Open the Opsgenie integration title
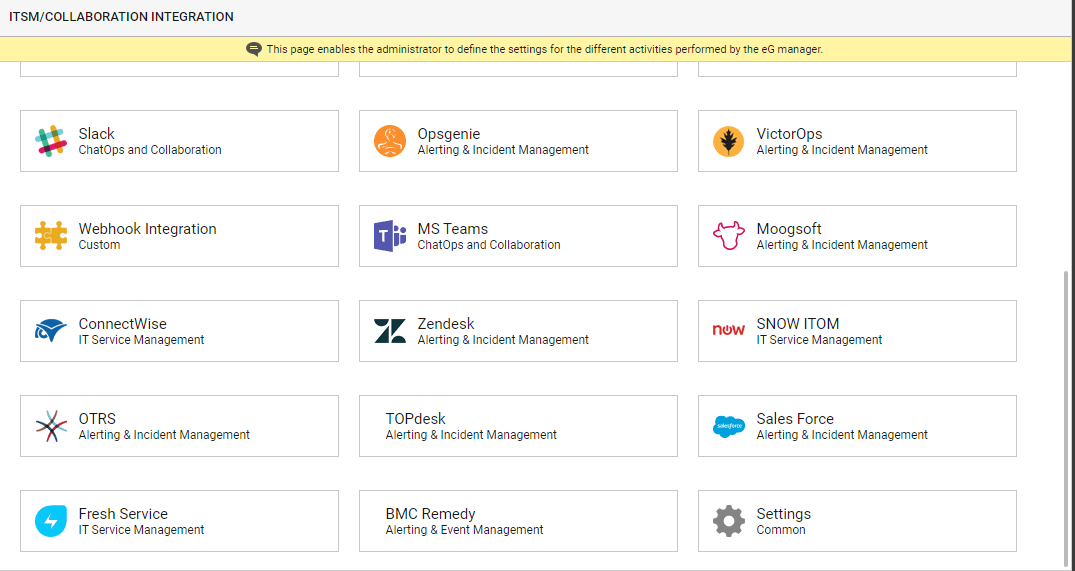This screenshot has height=571, width=1075. (x=449, y=134)
